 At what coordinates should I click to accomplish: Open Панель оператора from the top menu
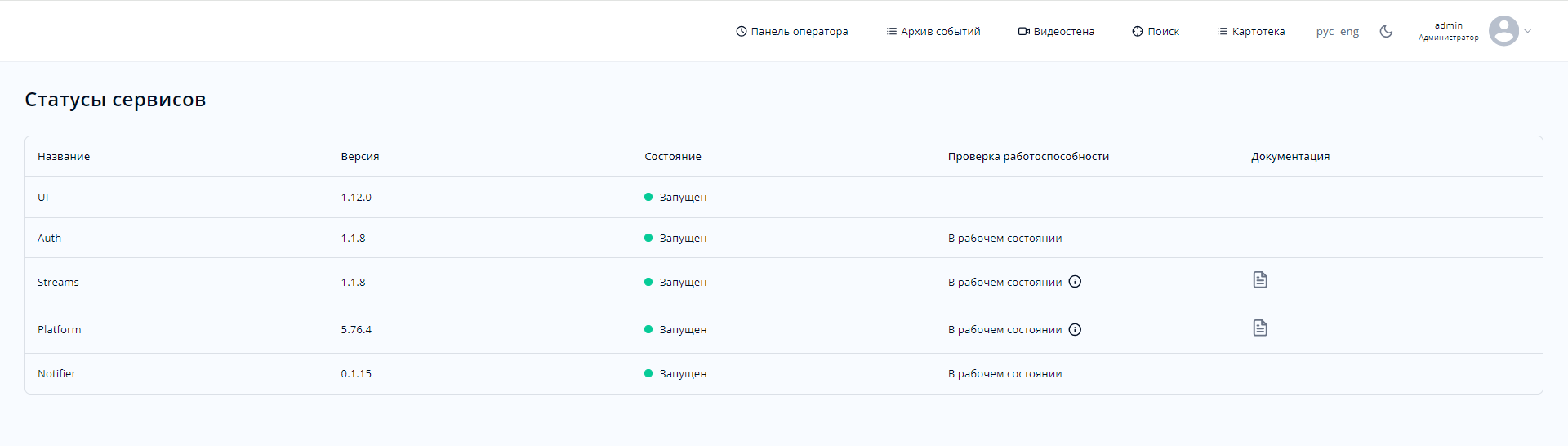point(791,32)
